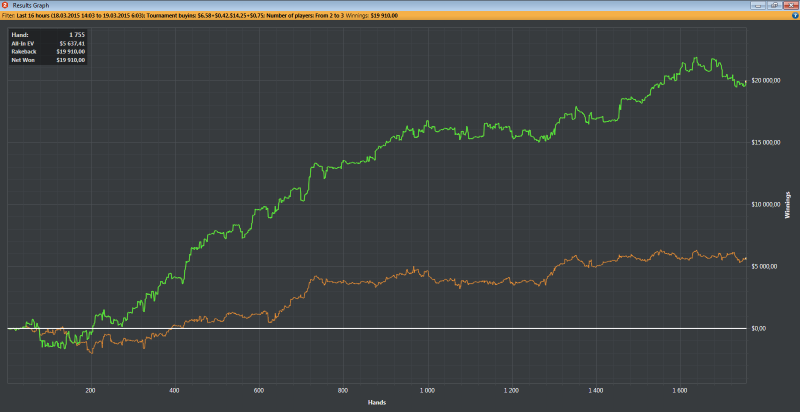Viewport: 800px width, 412px height.
Task: Select the Hand row in stats box
Action: coord(48,34)
